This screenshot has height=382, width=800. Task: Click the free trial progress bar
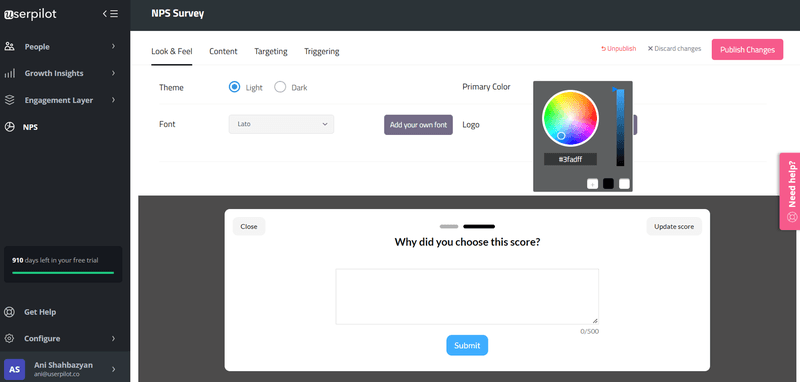pos(63,273)
